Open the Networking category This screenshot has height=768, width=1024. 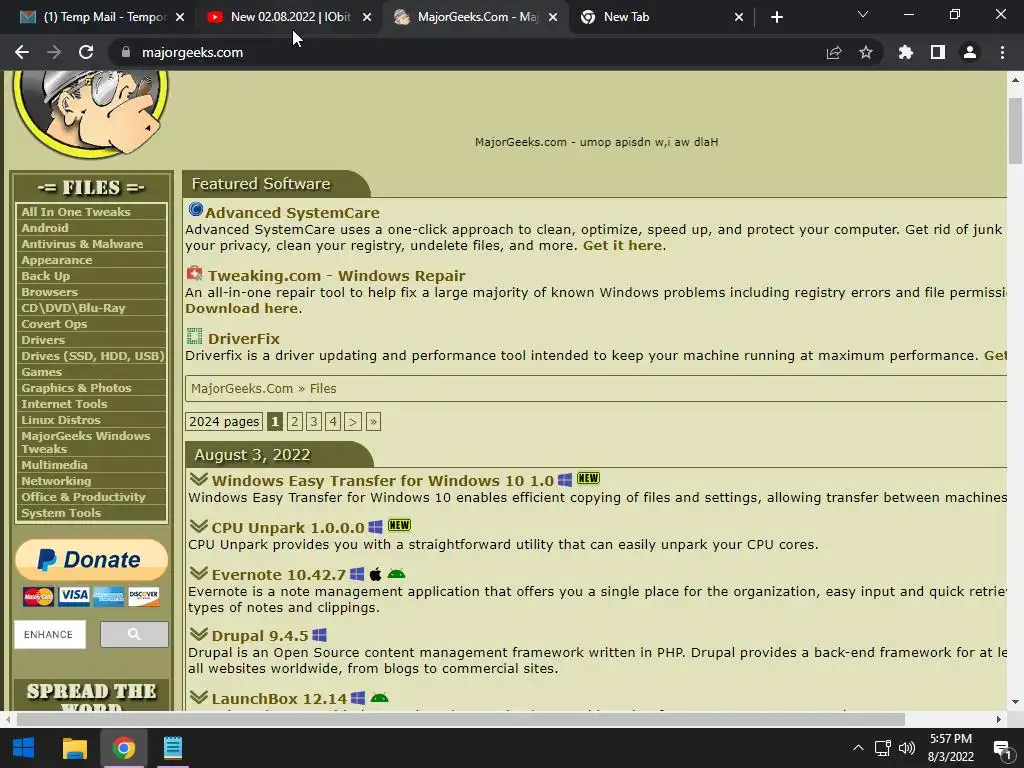(56, 481)
